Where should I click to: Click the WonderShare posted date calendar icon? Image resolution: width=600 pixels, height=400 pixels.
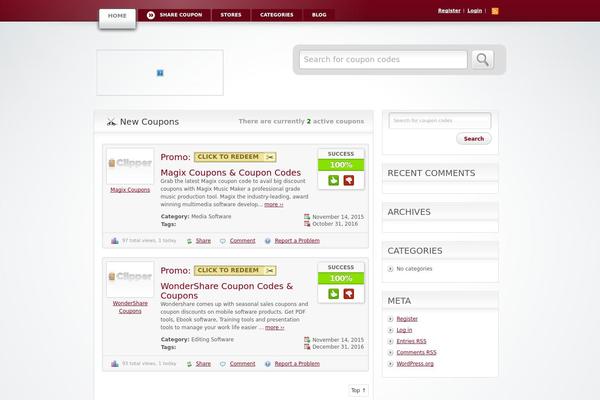[307, 340]
